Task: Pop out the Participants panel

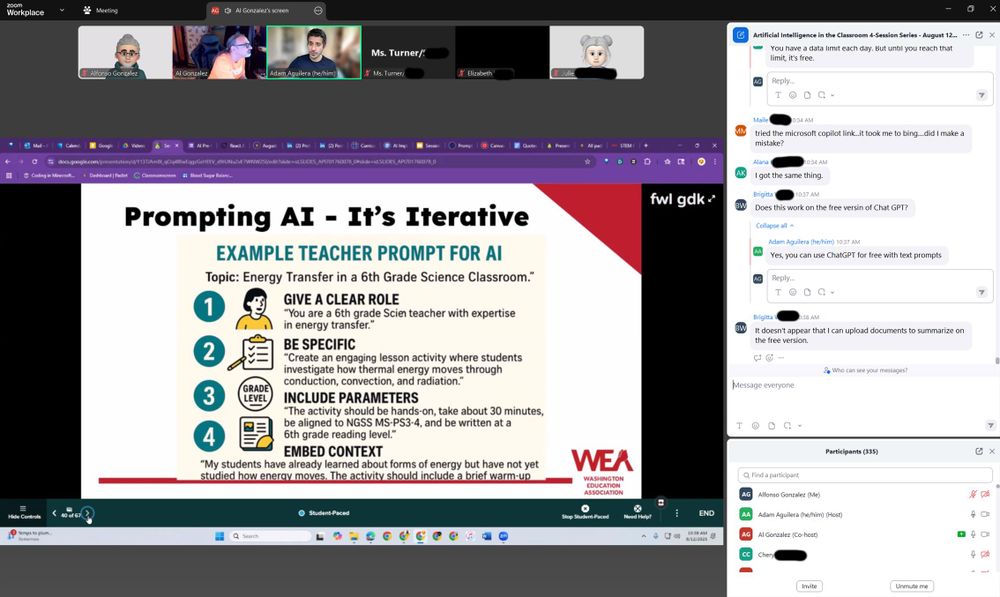Action: (979, 451)
